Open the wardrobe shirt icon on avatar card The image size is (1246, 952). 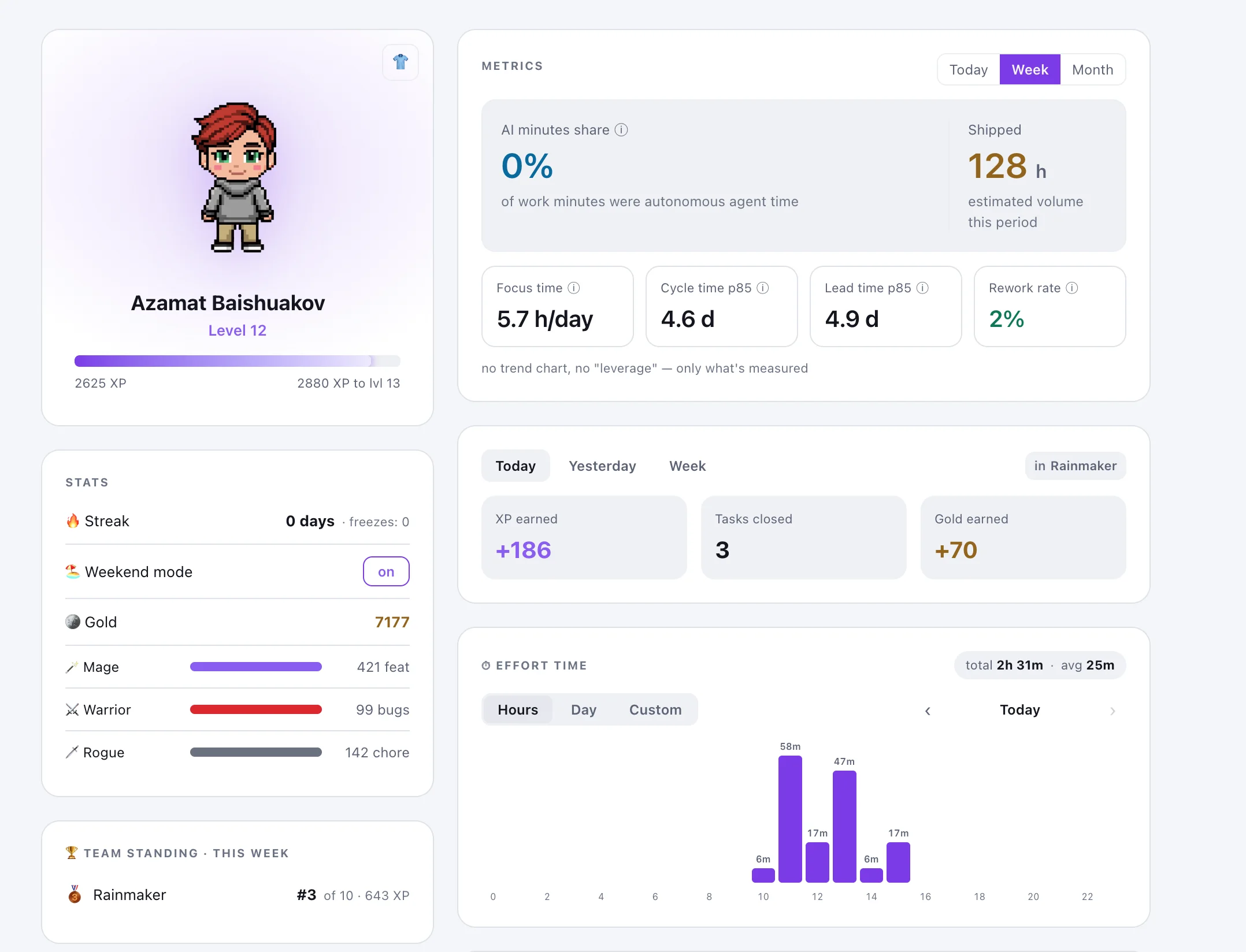[400, 62]
